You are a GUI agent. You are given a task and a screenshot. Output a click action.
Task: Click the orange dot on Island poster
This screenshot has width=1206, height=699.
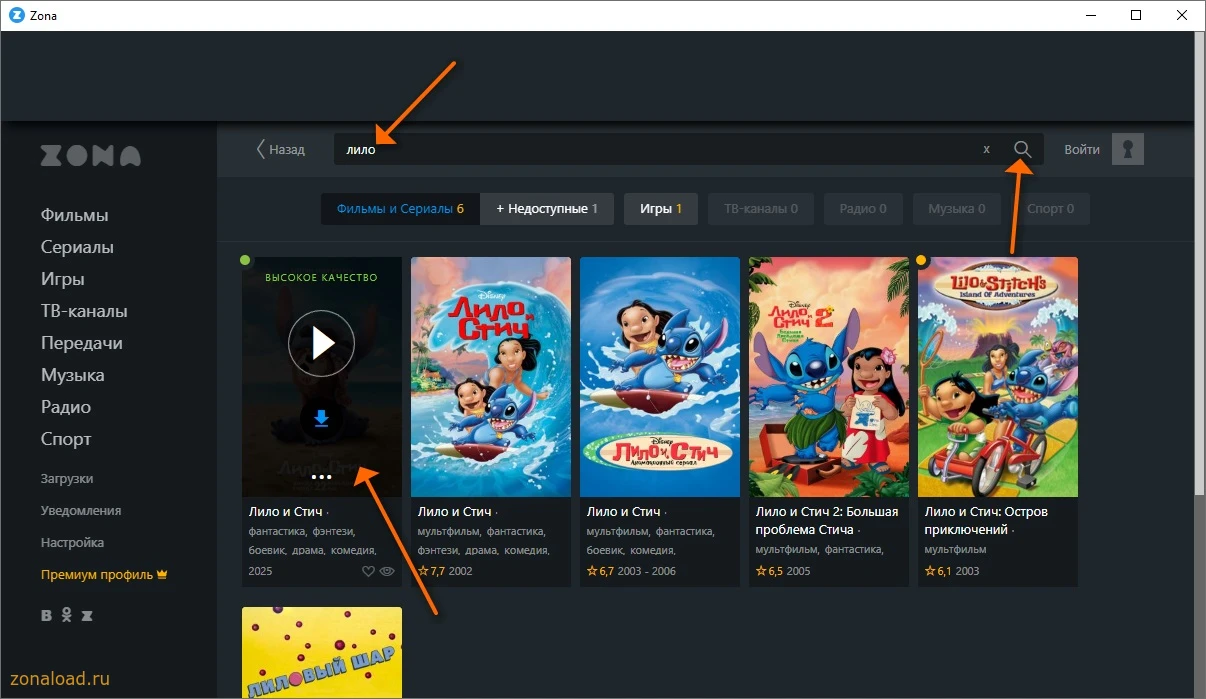point(921,260)
